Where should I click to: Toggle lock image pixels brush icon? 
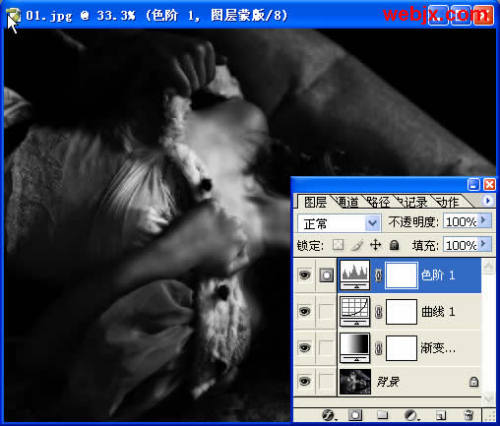point(357,246)
